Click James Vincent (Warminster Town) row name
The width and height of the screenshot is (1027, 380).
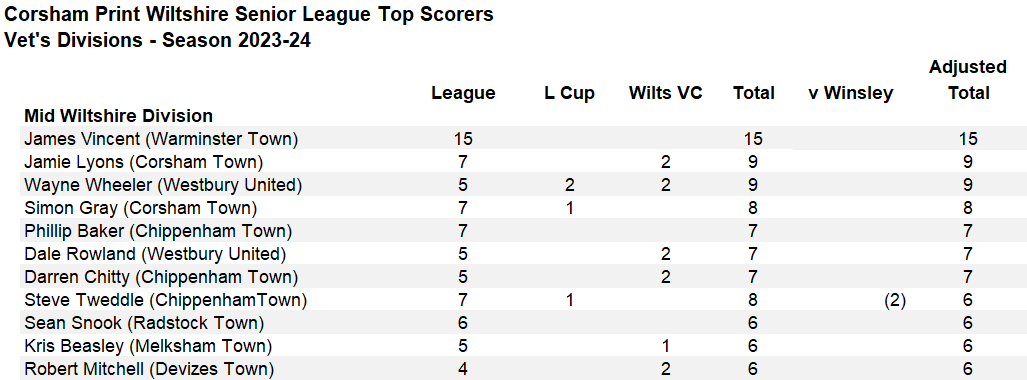point(161,139)
